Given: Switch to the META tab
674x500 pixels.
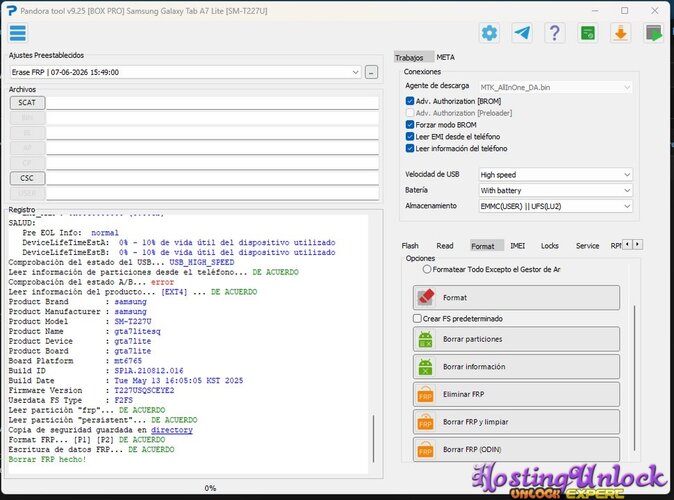Looking at the screenshot, I should (x=445, y=57).
